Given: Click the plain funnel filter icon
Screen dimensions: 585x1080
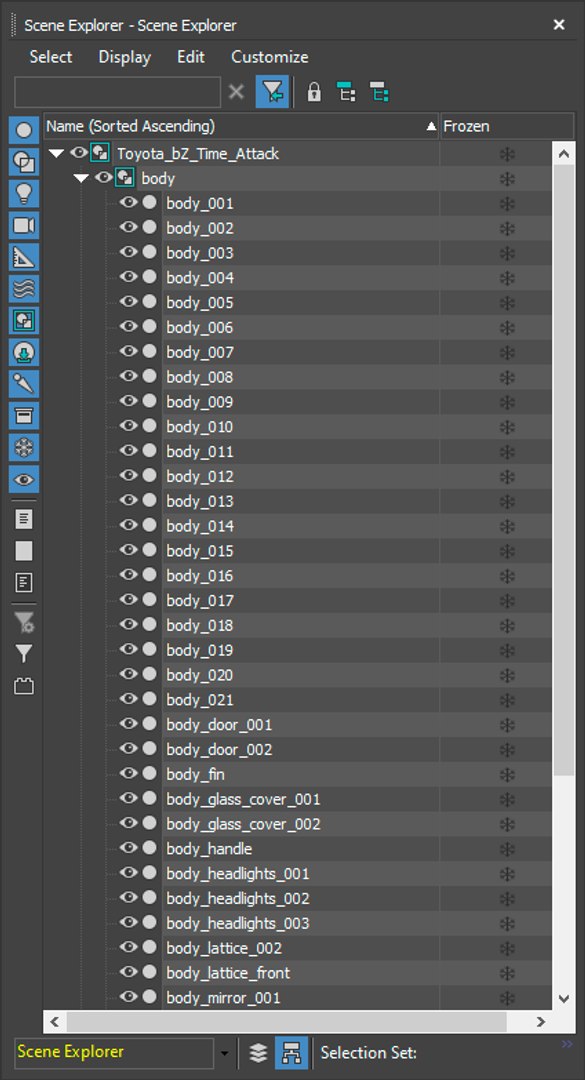Looking at the screenshot, I should point(24,654).
